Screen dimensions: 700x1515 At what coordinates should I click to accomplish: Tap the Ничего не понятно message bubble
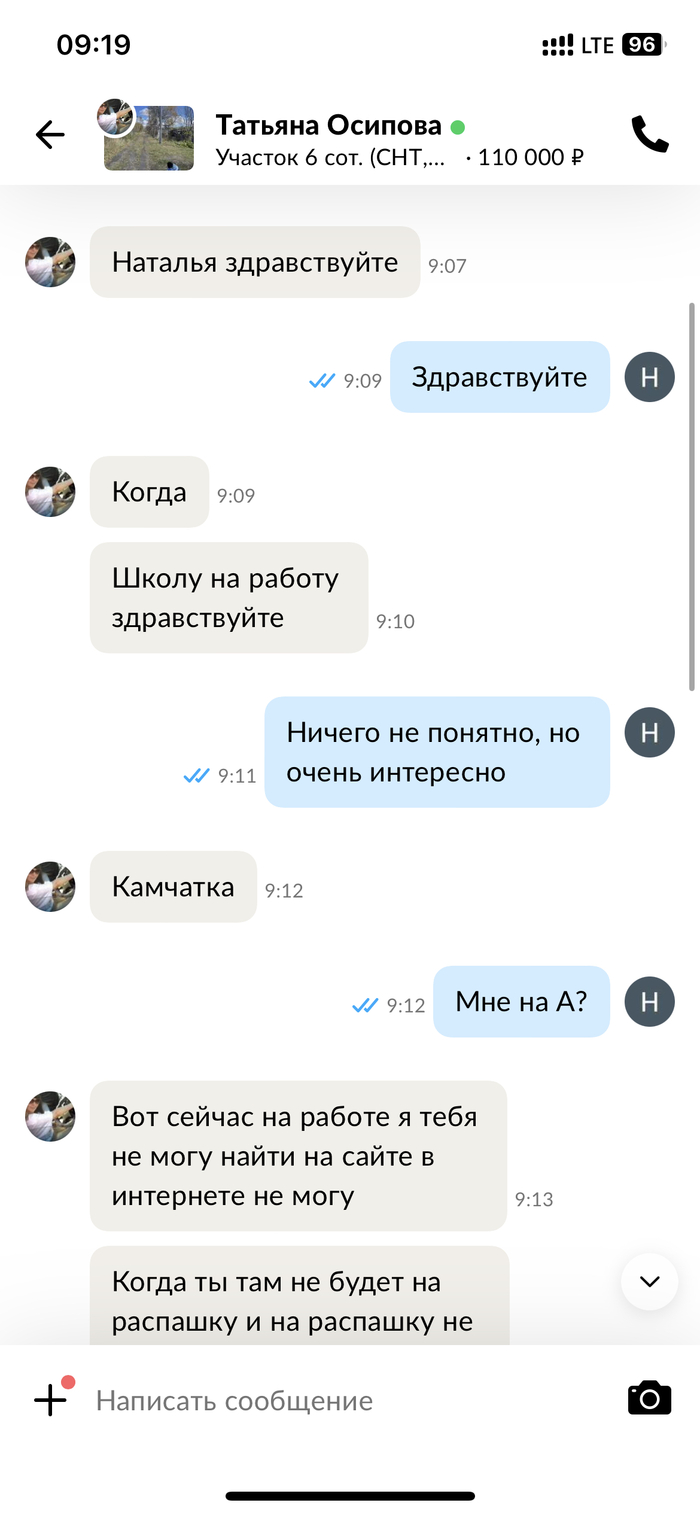437,752
